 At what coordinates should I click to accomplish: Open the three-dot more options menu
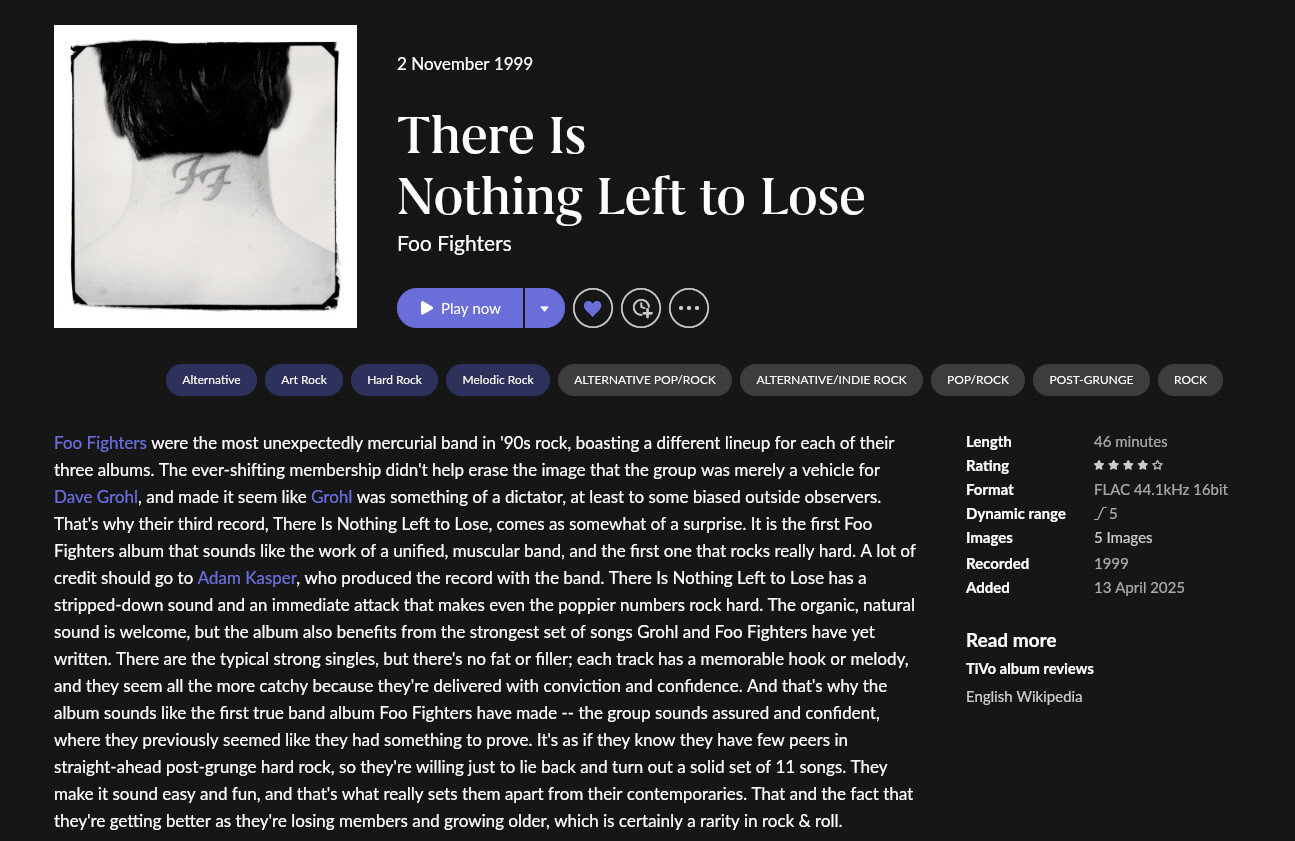tap(689, 308)
